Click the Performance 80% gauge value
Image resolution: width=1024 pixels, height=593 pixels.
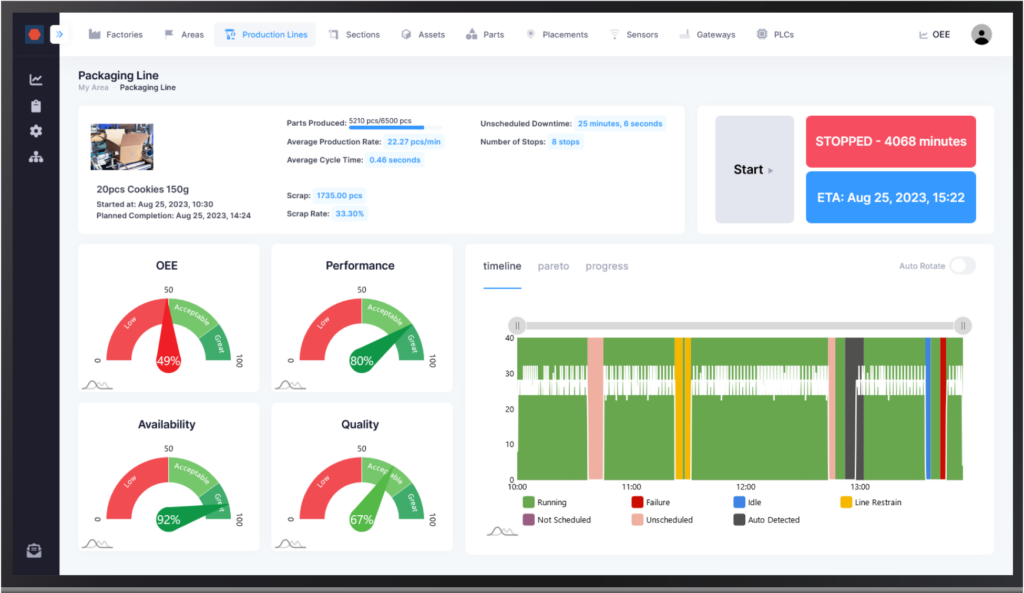point(361,361)
